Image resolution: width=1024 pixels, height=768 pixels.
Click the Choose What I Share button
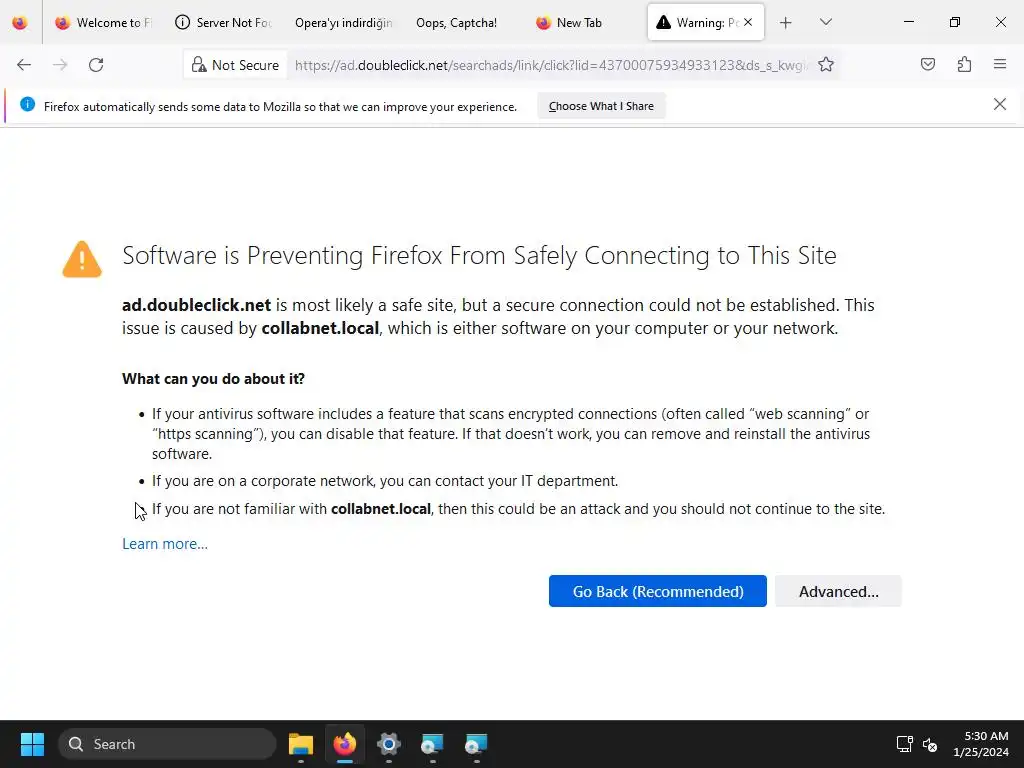pos(601,106)
